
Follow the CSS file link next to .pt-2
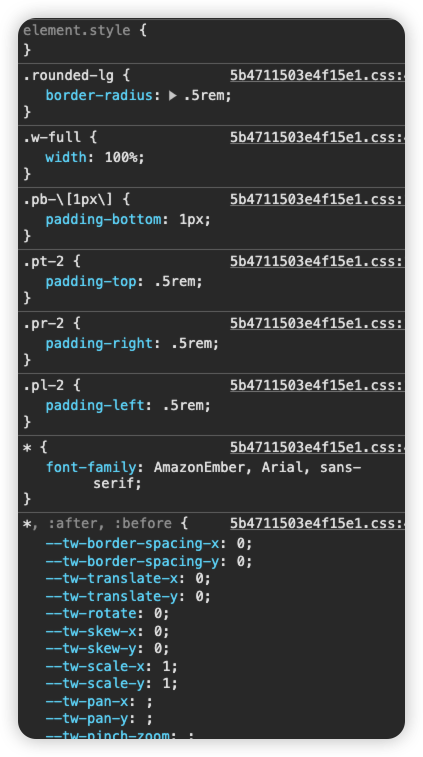tap(317, 261)
